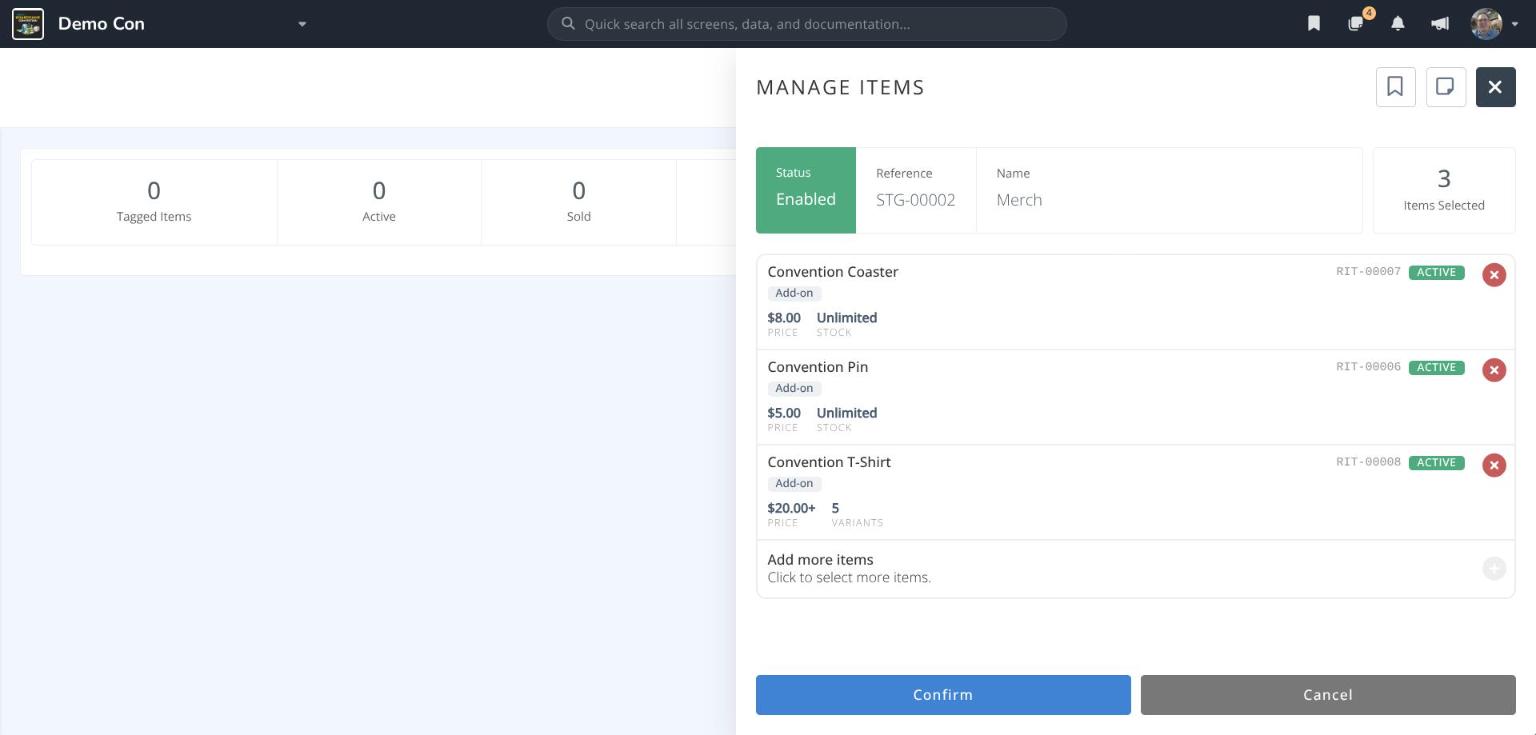Screen dimensions: 1536x735
Task: Click the Sold stat tile
Action: [579, 202]
